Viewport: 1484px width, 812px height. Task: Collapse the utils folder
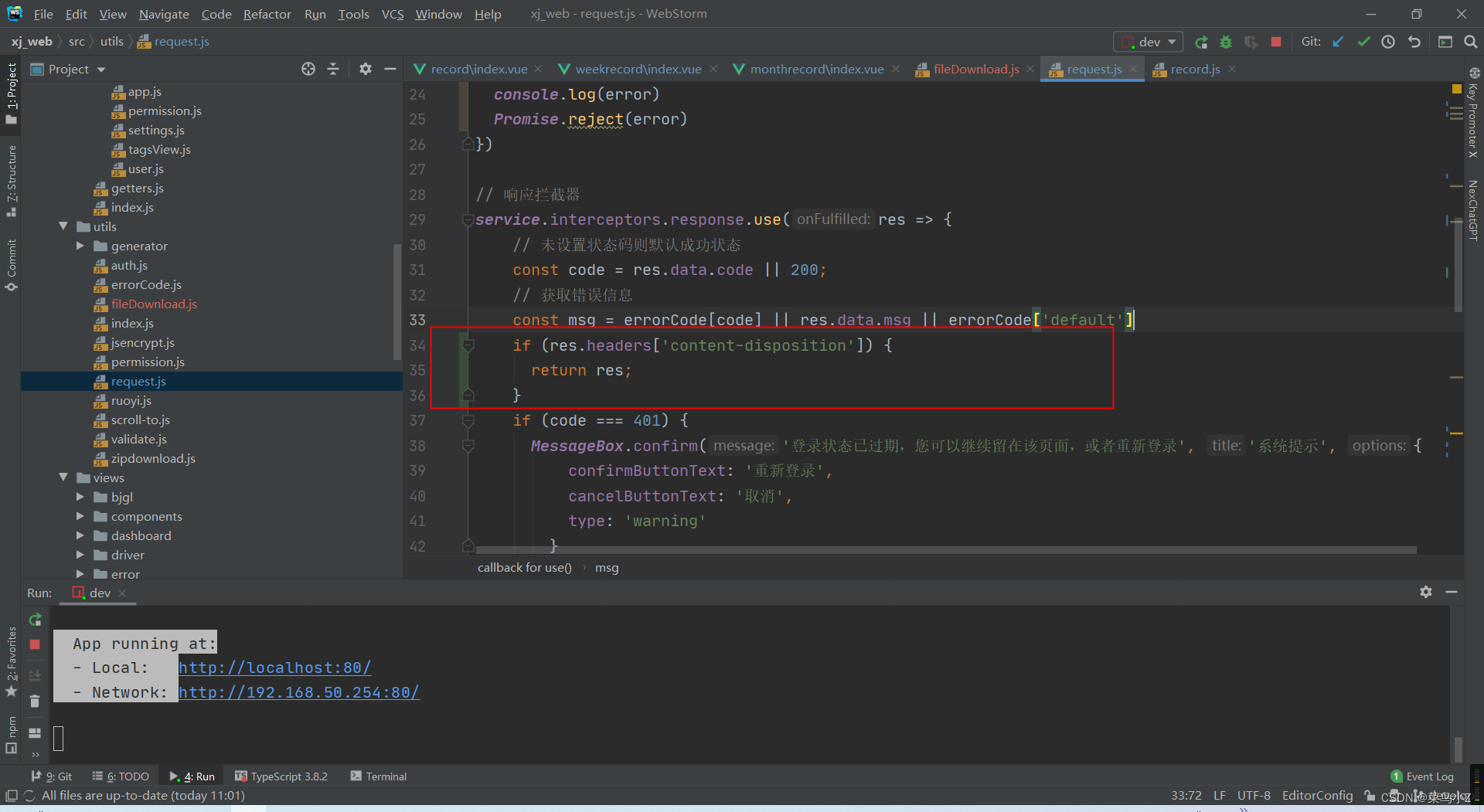click(63, 226)
